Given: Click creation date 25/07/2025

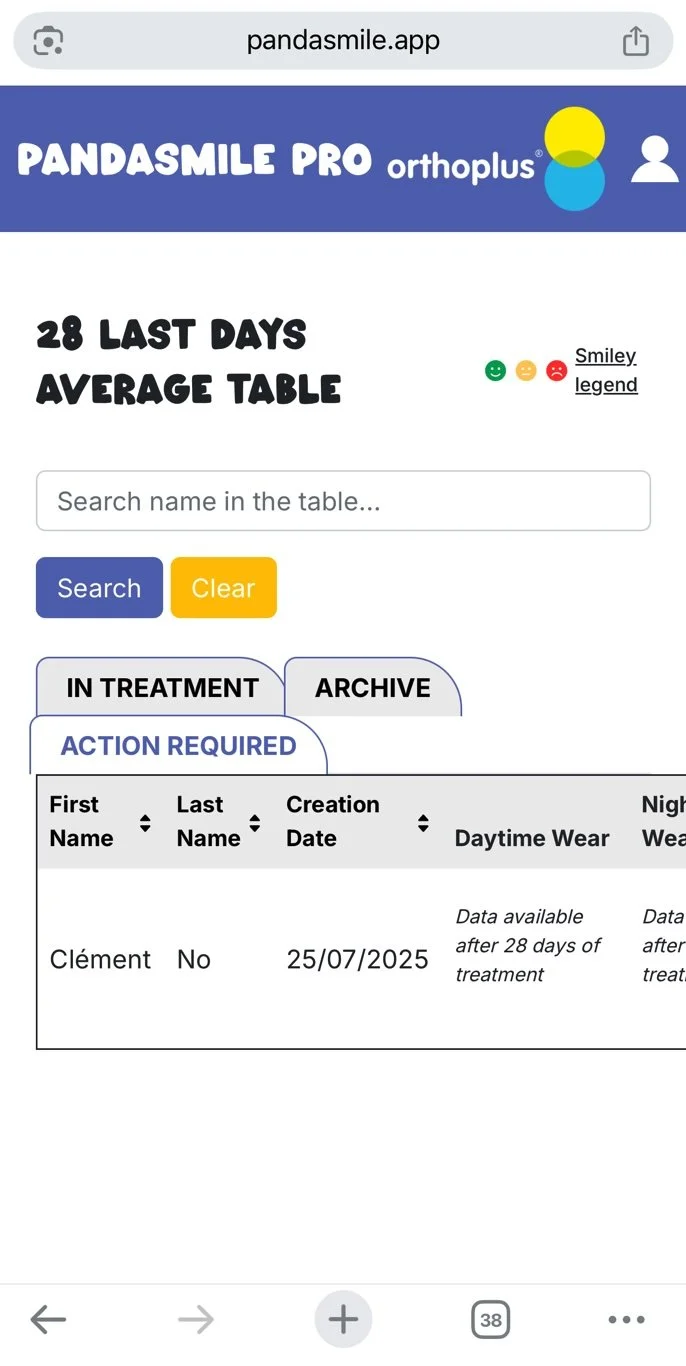Looking at the screenshot, I should (357, 960).
